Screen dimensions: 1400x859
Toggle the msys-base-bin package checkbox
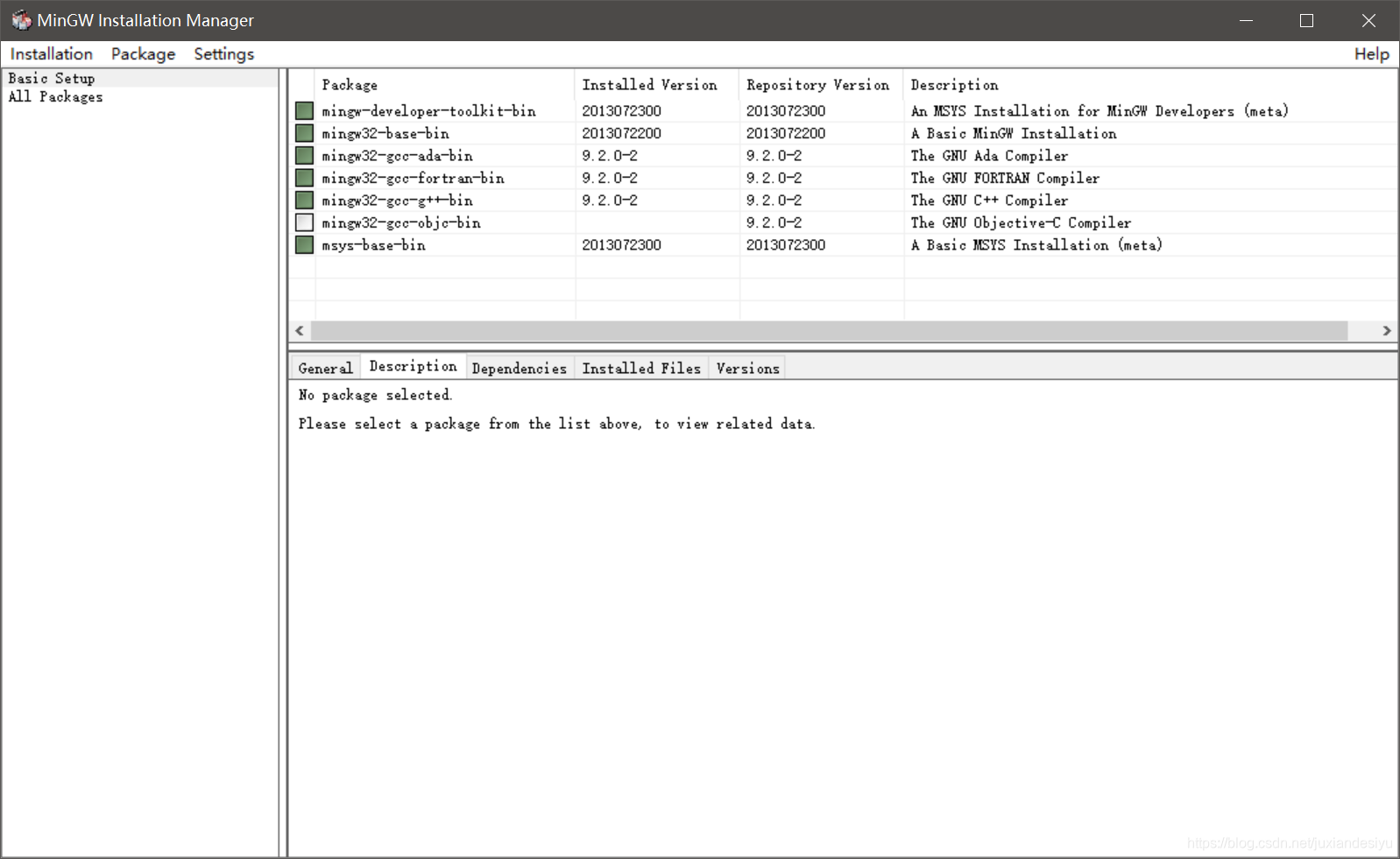pyautogui.click(x=304, y=244)
